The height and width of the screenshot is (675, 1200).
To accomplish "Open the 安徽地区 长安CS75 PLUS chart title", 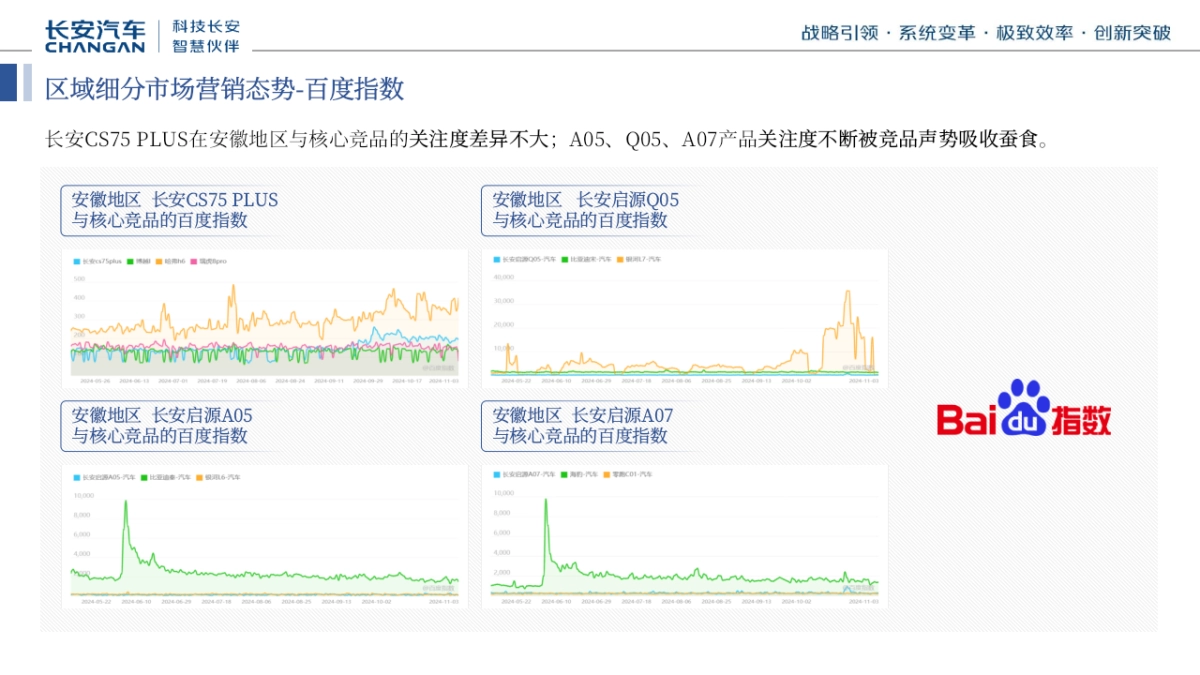I will pos(171,209).
